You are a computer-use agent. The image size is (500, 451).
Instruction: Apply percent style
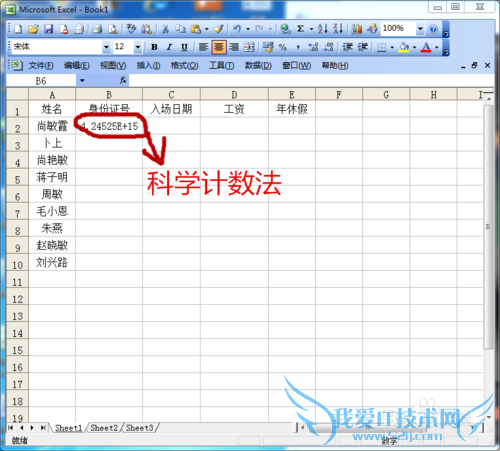[x=283, y=47]
